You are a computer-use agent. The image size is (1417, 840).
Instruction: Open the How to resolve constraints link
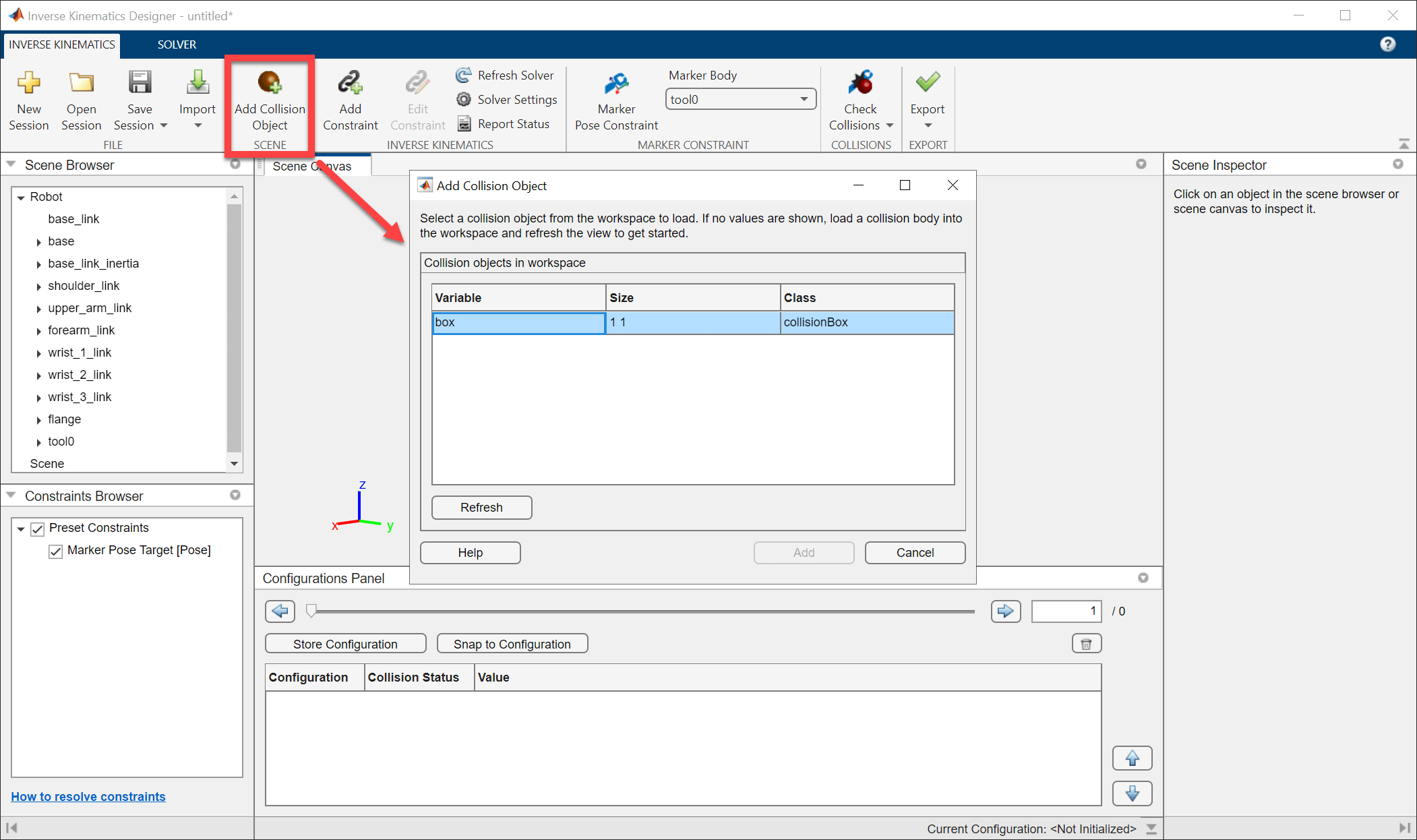click(88, 796)
